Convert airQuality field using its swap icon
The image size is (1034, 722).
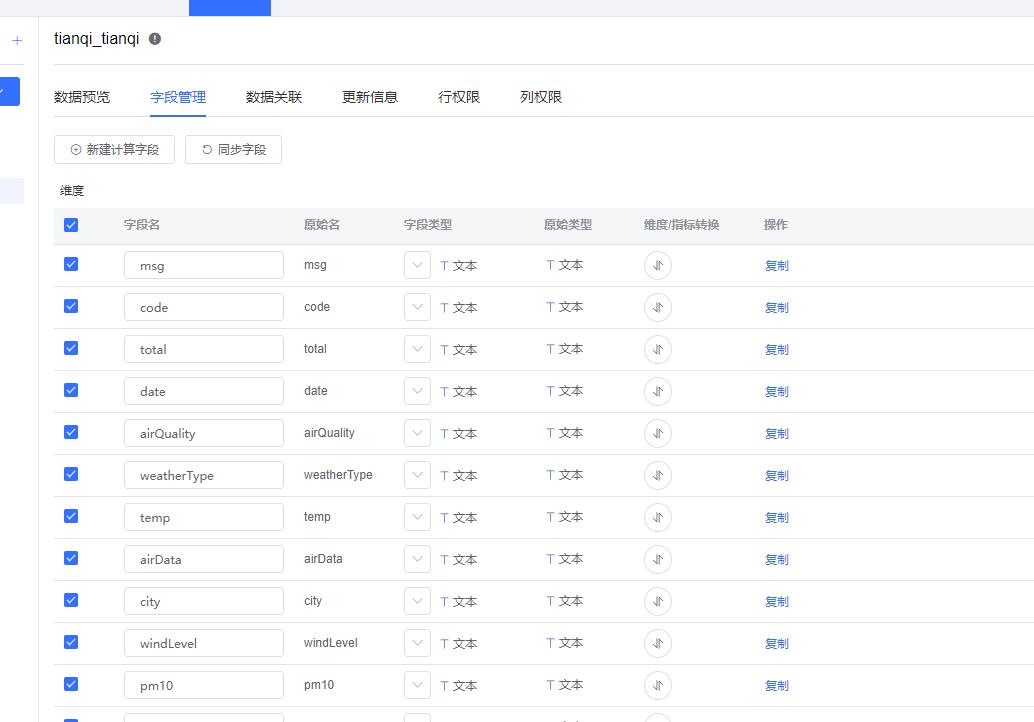click(657, 433)
